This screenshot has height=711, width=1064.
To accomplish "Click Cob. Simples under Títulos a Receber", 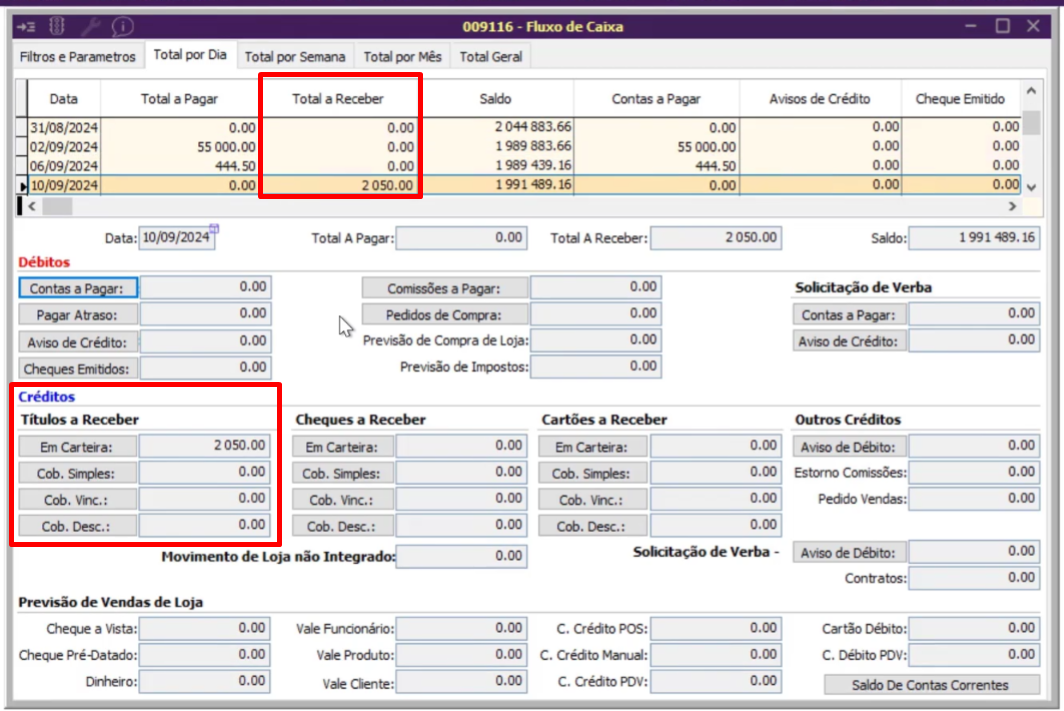I will [77, 474].
